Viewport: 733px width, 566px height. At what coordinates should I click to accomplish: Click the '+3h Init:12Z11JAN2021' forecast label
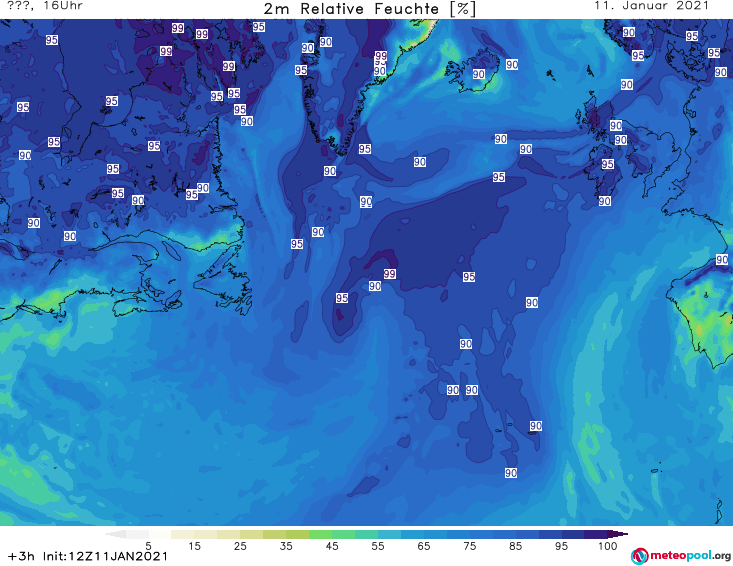[x=87, y=556]
